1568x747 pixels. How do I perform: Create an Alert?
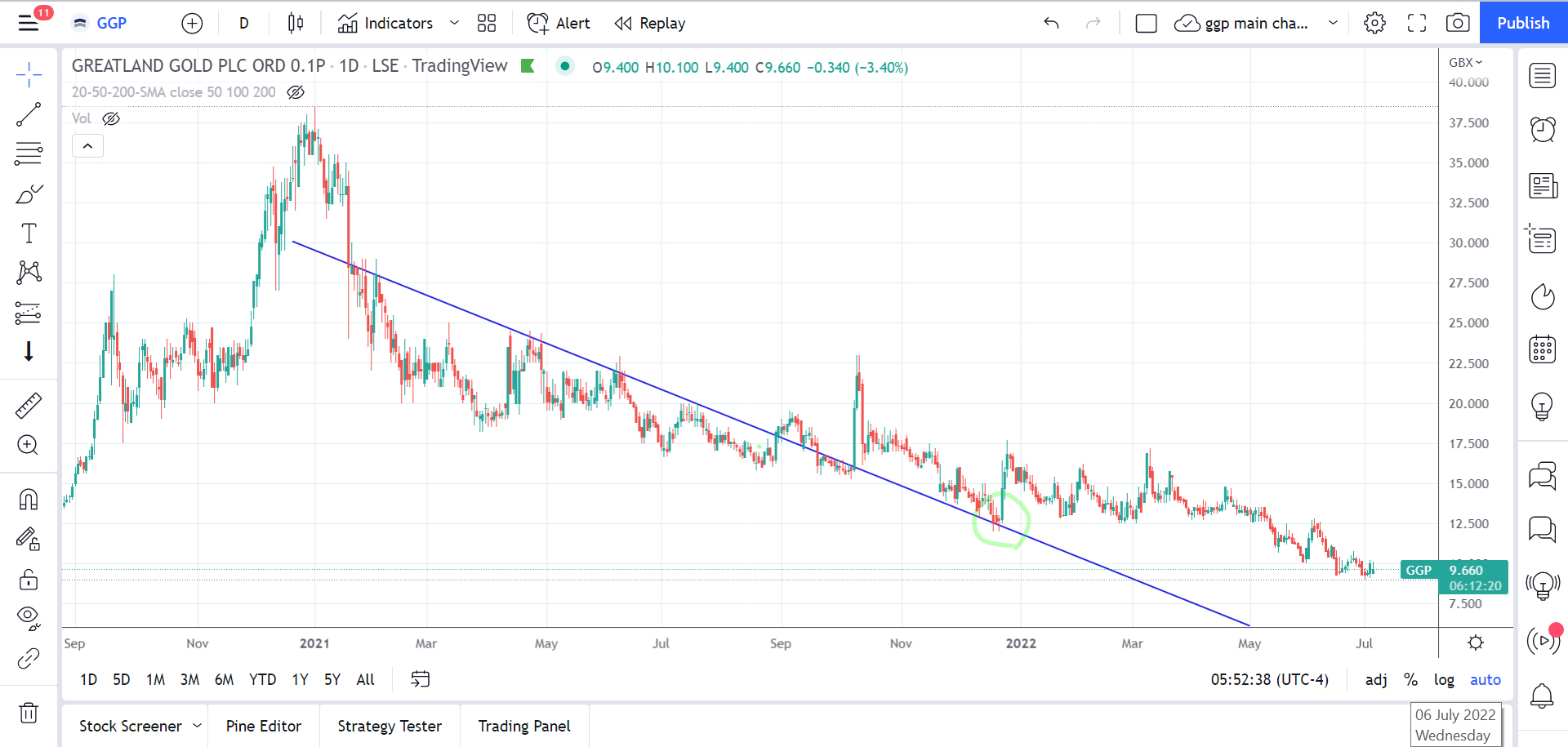[x=559, y=24]
